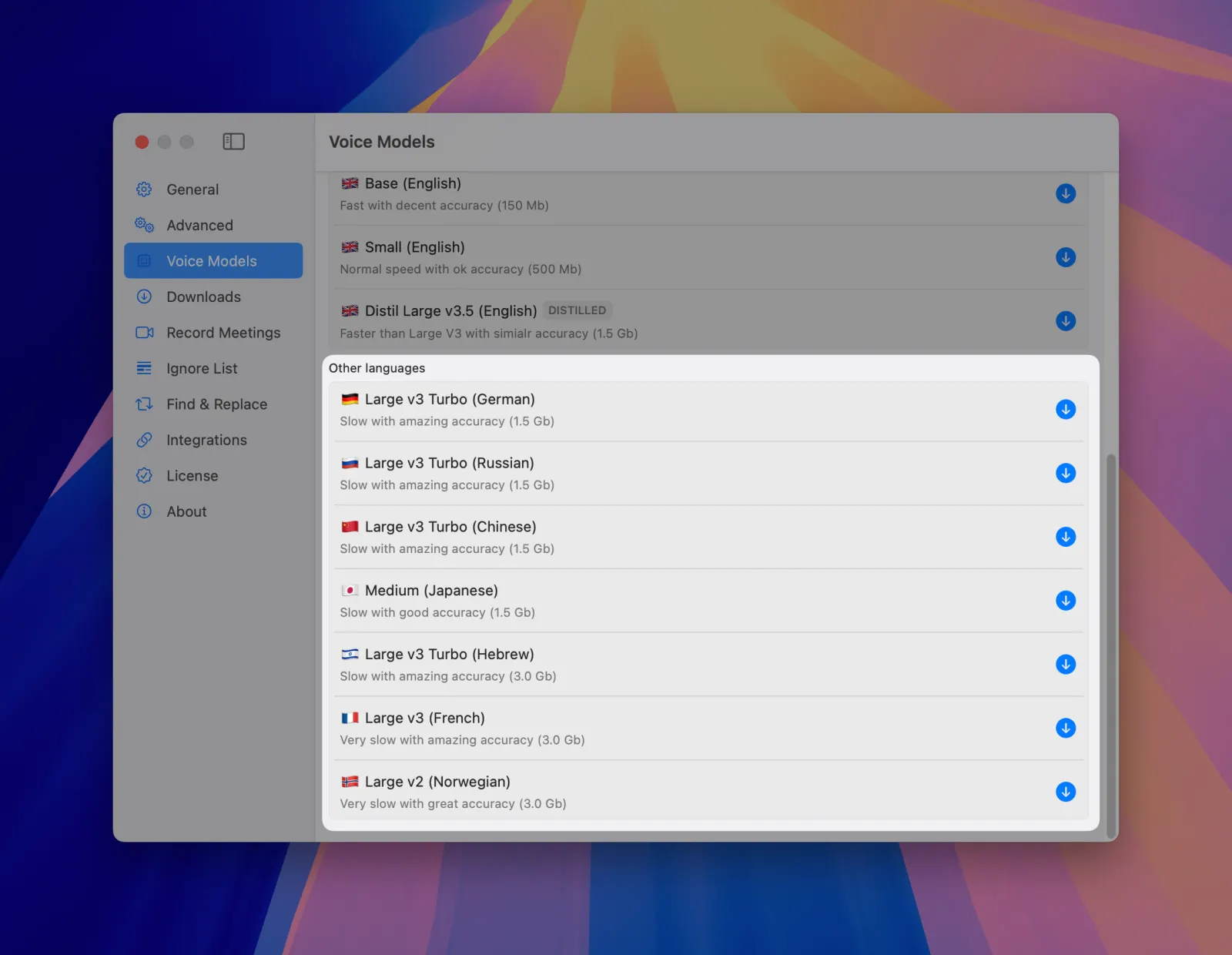
Task: Open Advanced settings
Action: (x=213, y=225)
